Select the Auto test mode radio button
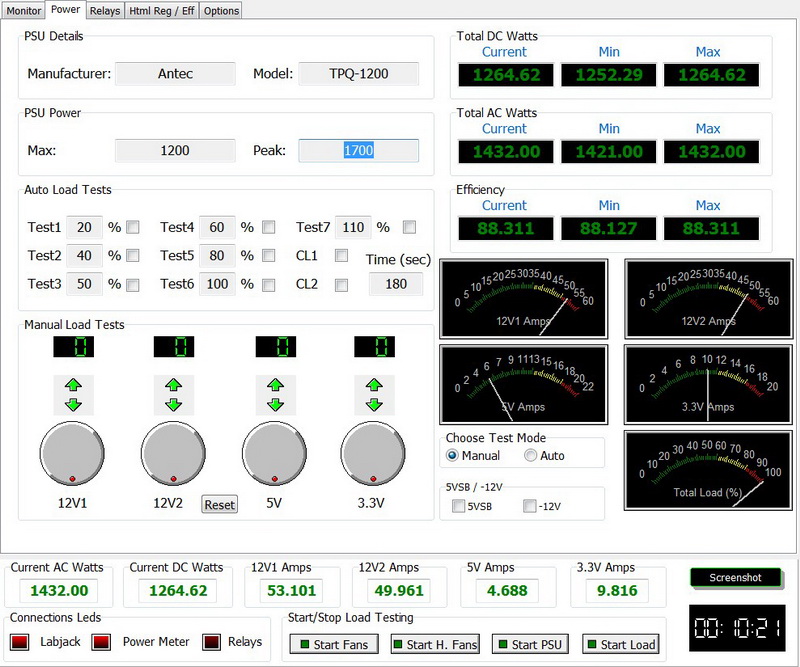This screenshot has height=667, width=800. click(x=531, y=456)
